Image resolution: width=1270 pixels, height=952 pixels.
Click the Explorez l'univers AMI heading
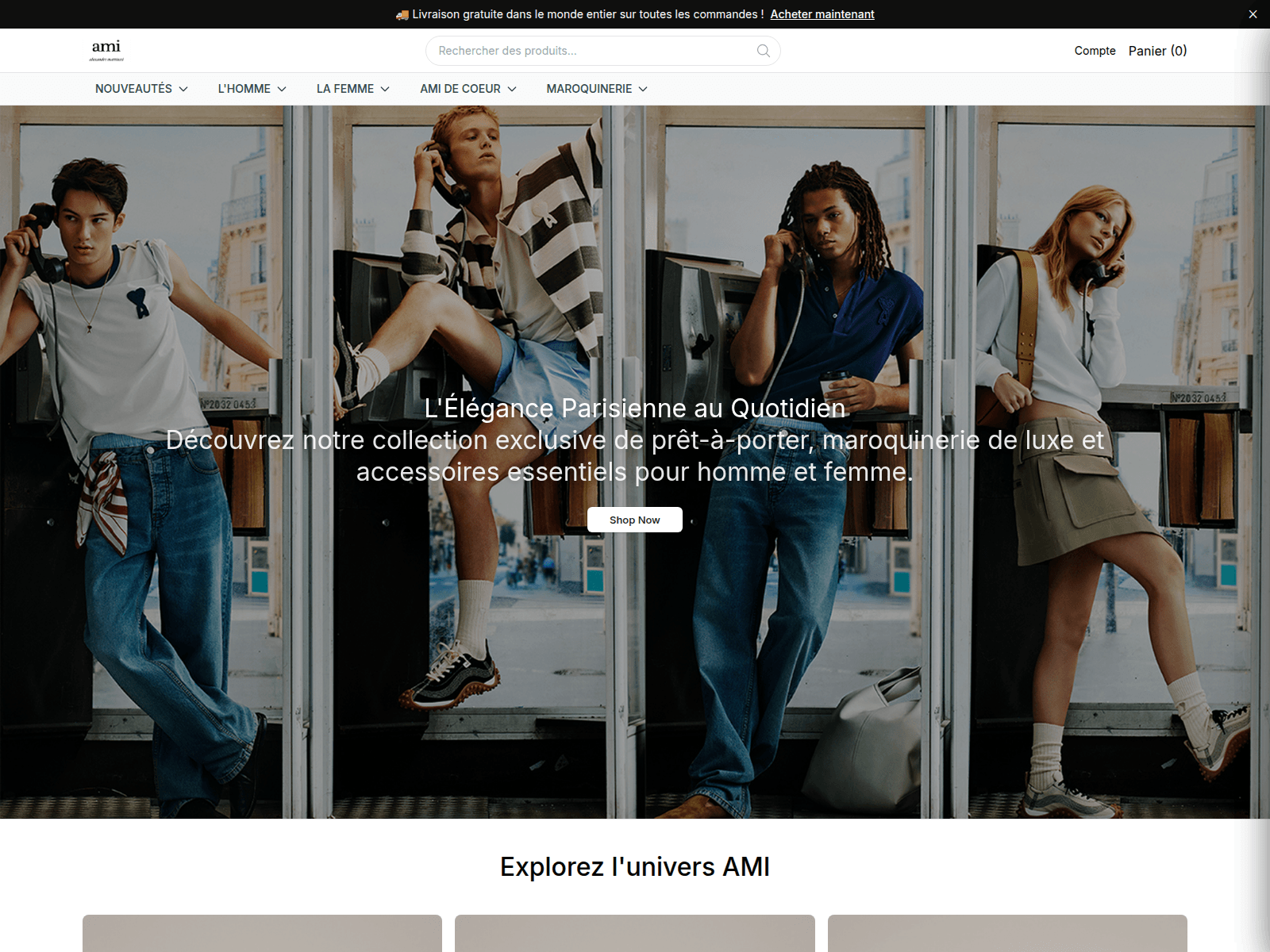(x=635, y=866)
